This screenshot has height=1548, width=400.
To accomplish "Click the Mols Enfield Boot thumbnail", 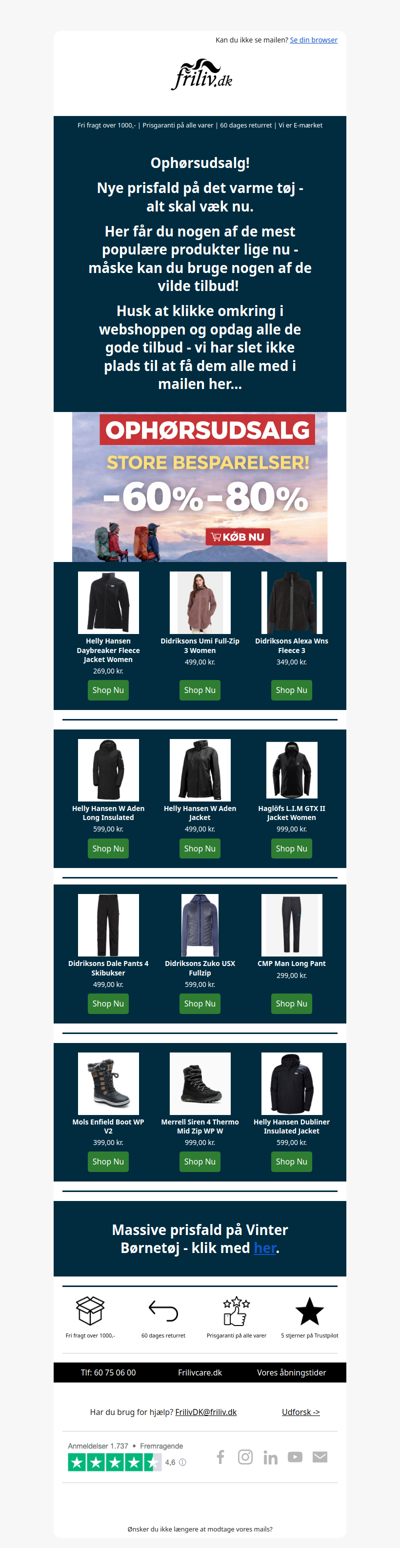I will click(108, 1083).
